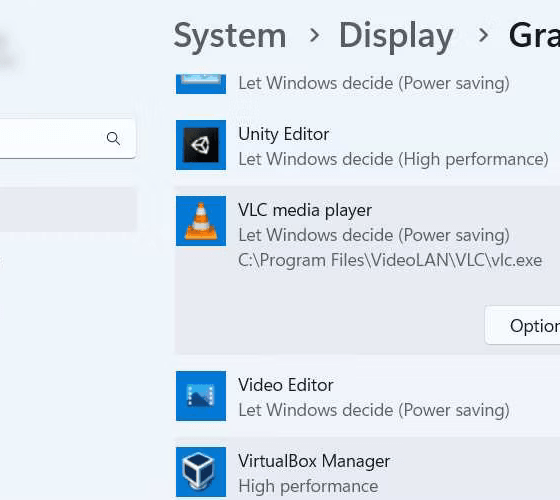560x500 pixels.
Task: Click the search magnifier icon
Action: (x=113, y=138)
